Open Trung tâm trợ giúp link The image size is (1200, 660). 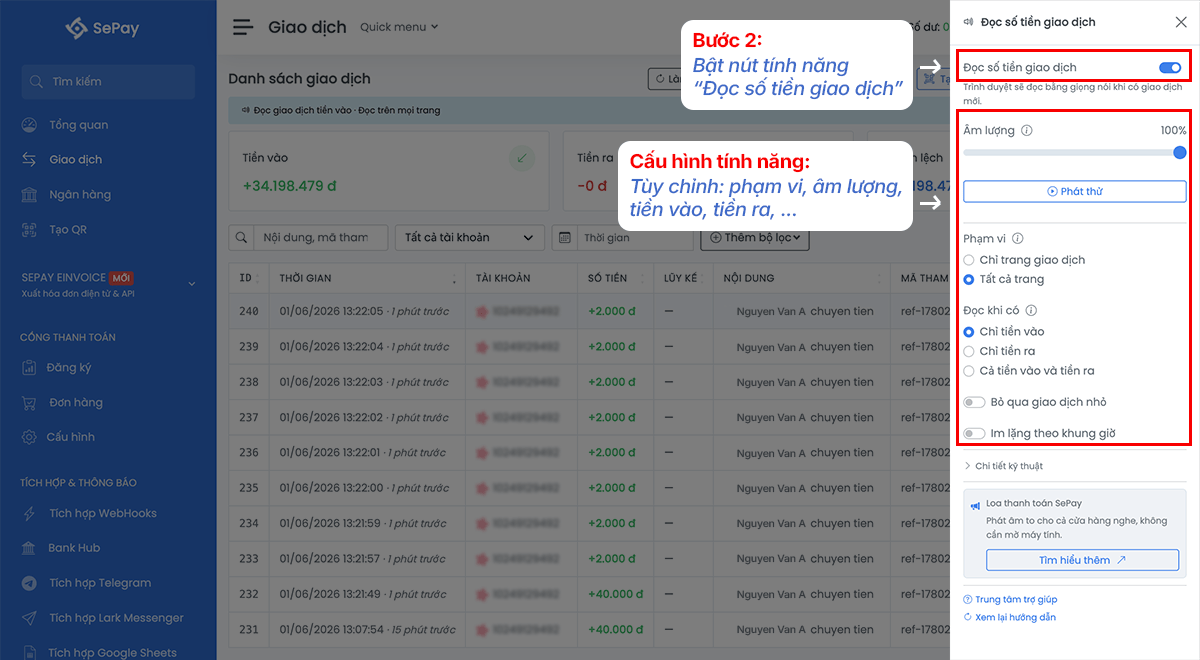[x=1010, y=599]
